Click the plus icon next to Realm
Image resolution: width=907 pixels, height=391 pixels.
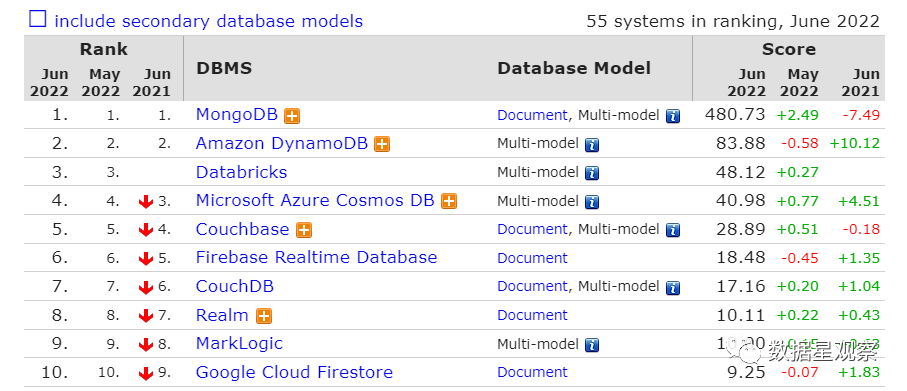(x=264, y=316)
